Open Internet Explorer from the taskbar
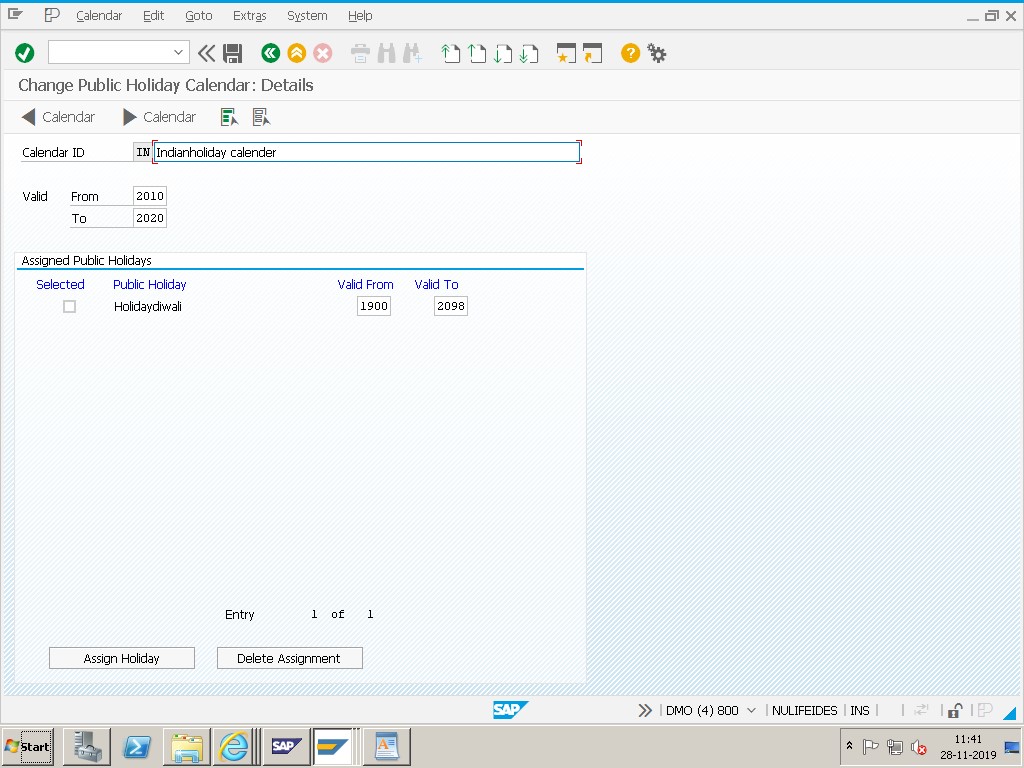This screenshot has height=768, width=1024. pos(233,746)
